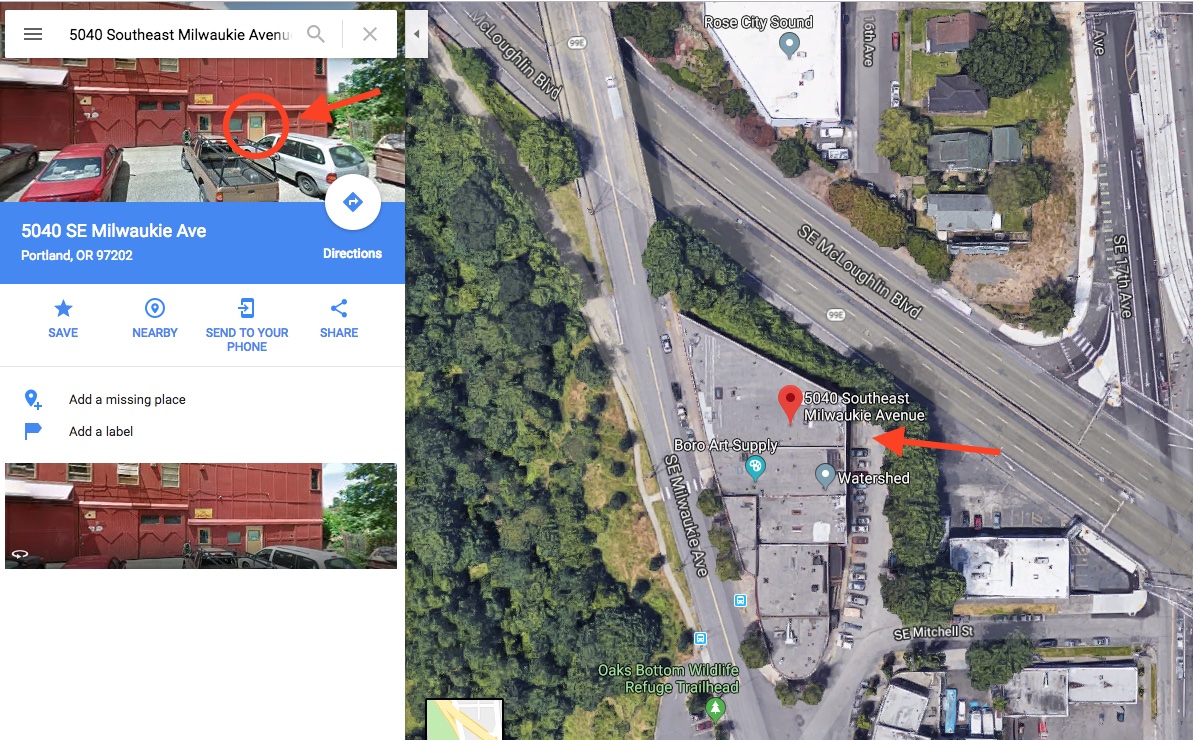Collapse the side panel arrow
1193x740 pixels.
tap(416, 34)
